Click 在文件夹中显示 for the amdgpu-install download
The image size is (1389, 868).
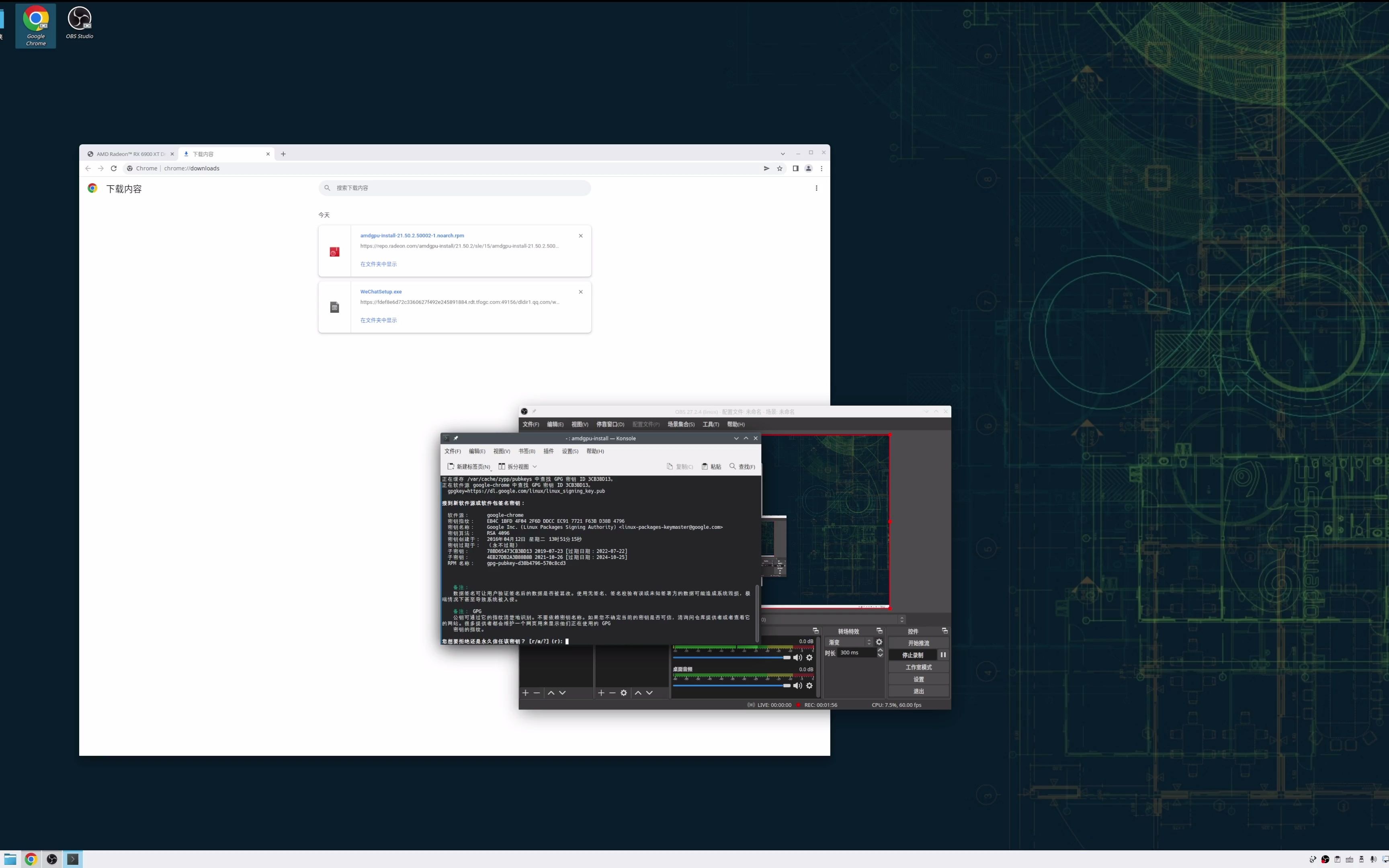pos(378,264)
